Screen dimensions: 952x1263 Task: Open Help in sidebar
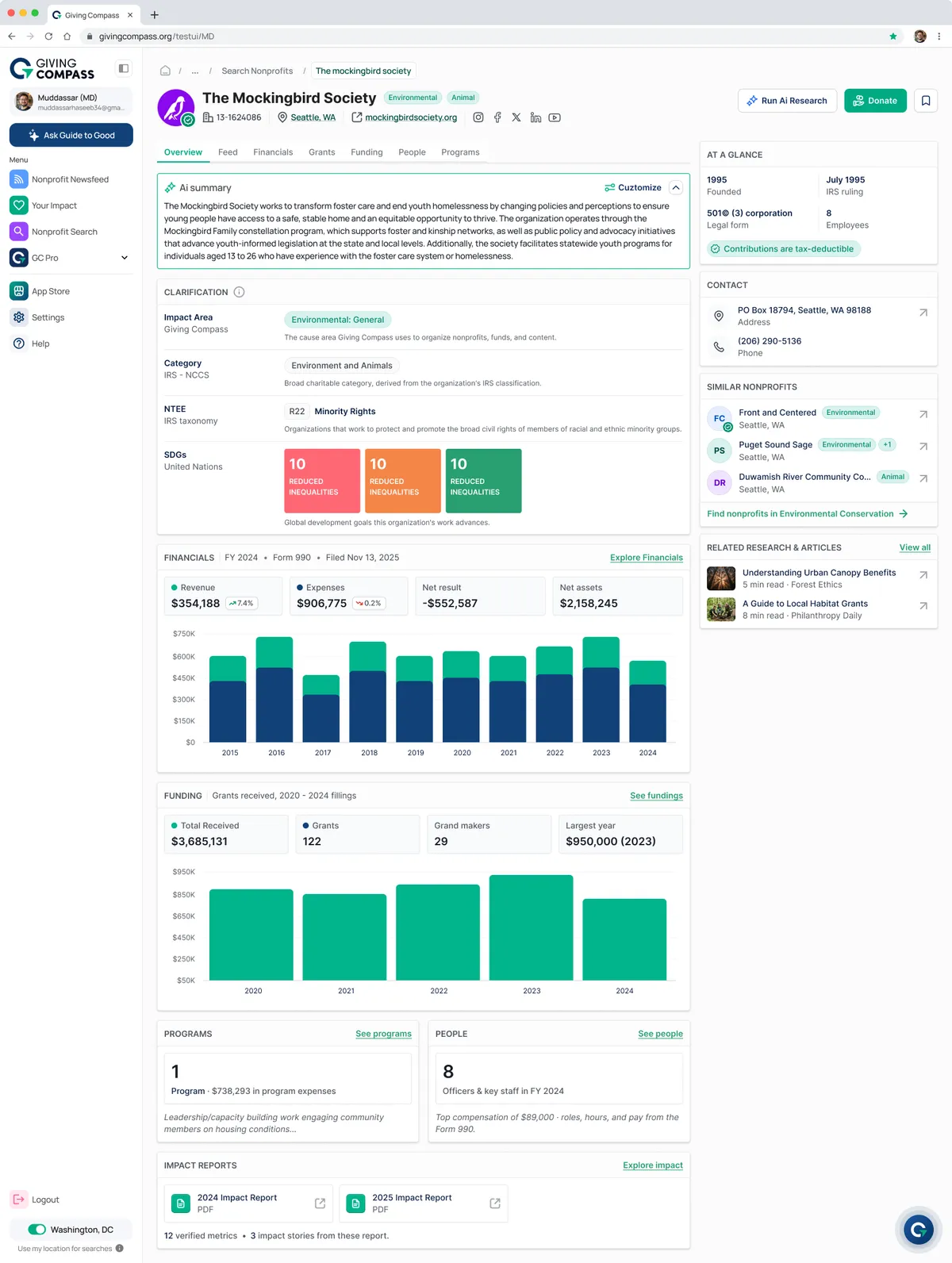[71, 344]
